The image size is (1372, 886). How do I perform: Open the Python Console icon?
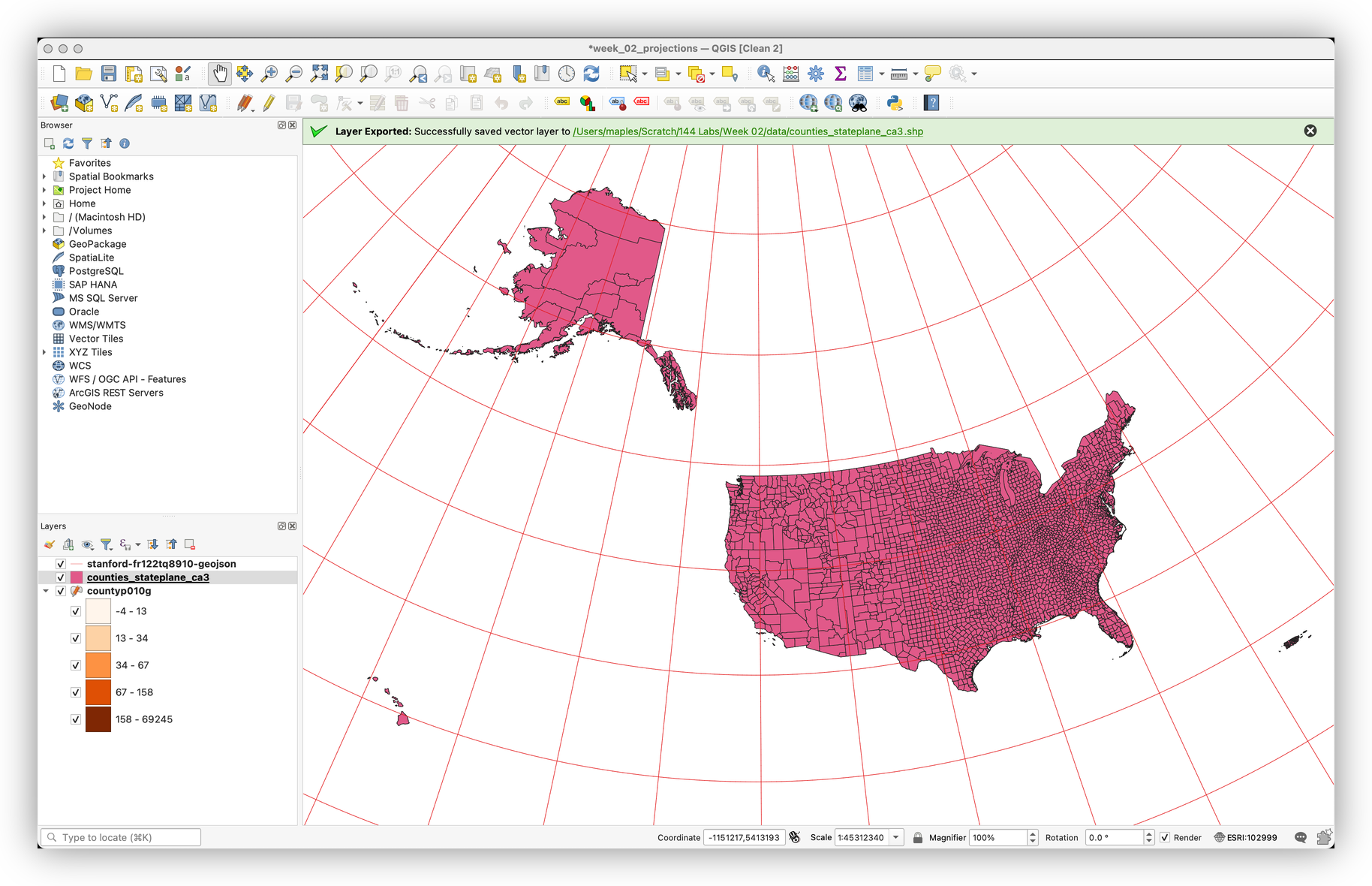click(x=895, y=103)
